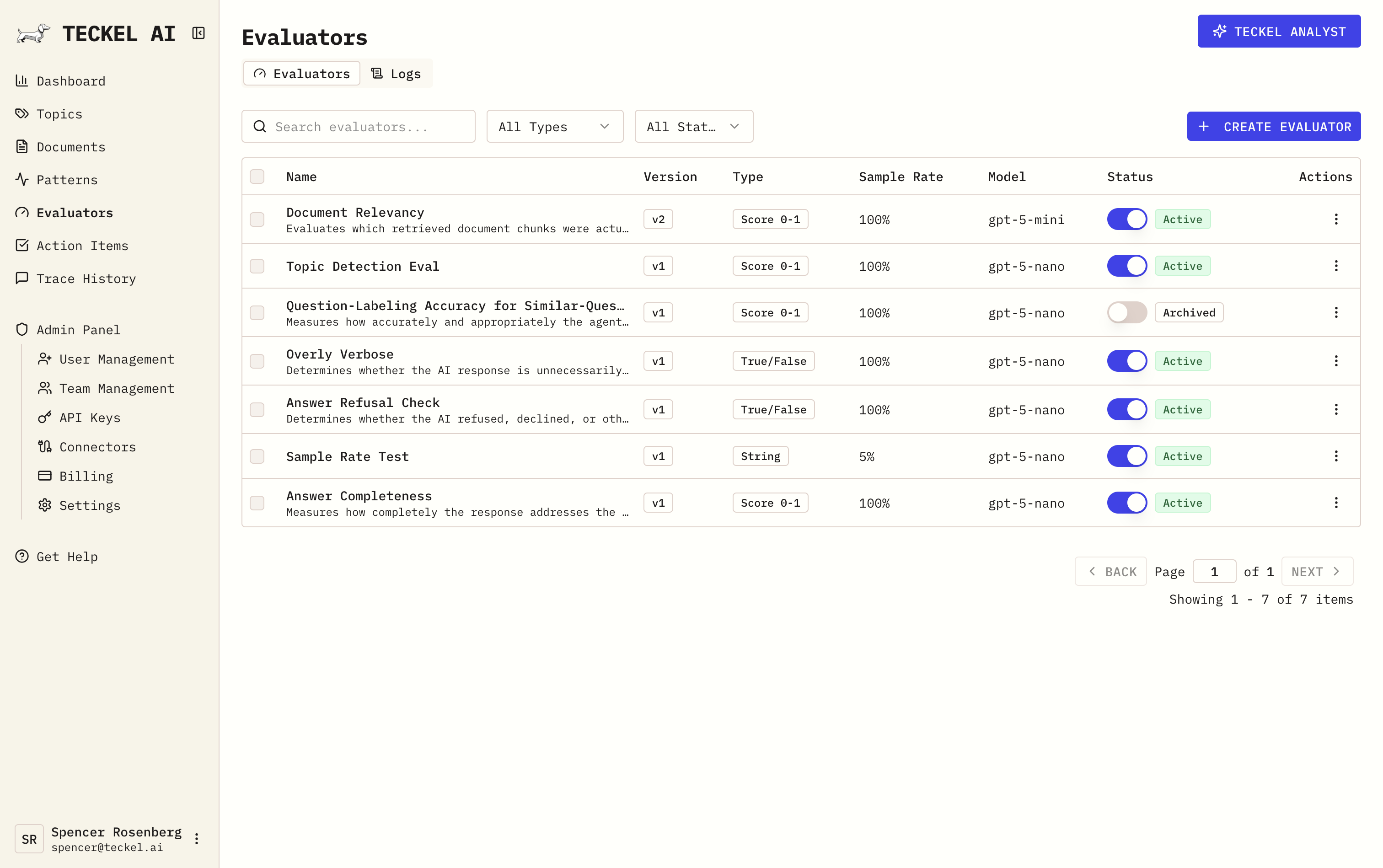Check the Overly Verbose row checkbox
Image resolution: width=1383 pixels, height=868 pixels.
pos(257,361)
